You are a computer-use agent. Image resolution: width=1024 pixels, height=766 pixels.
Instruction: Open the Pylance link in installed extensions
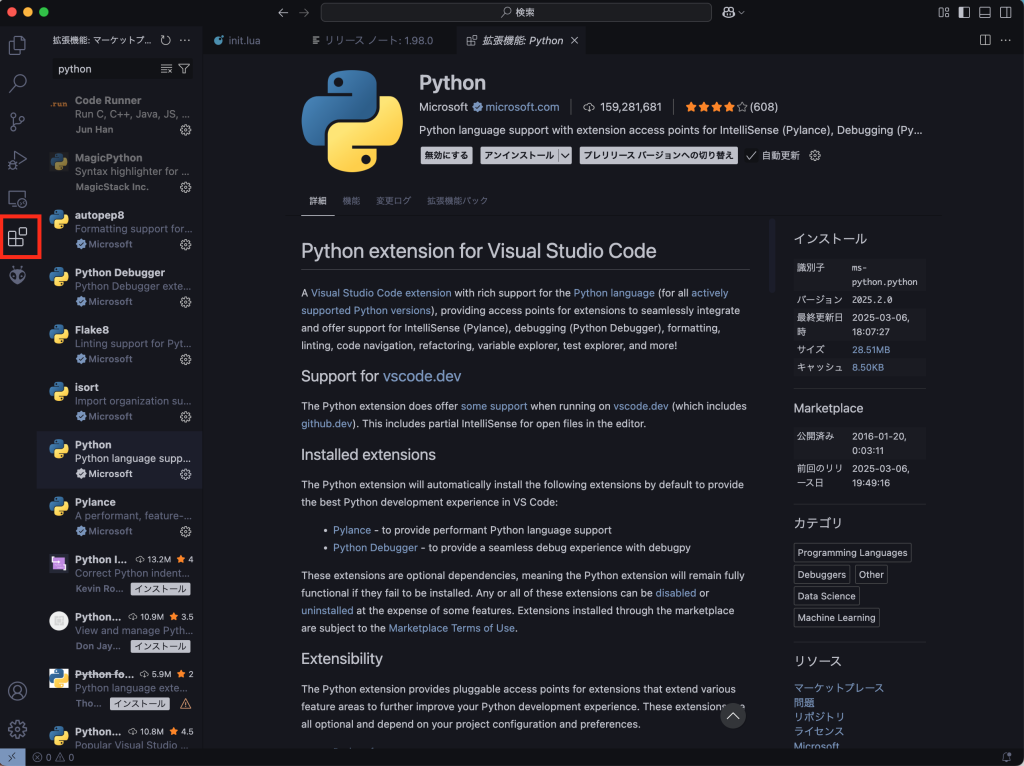point(352,530)
